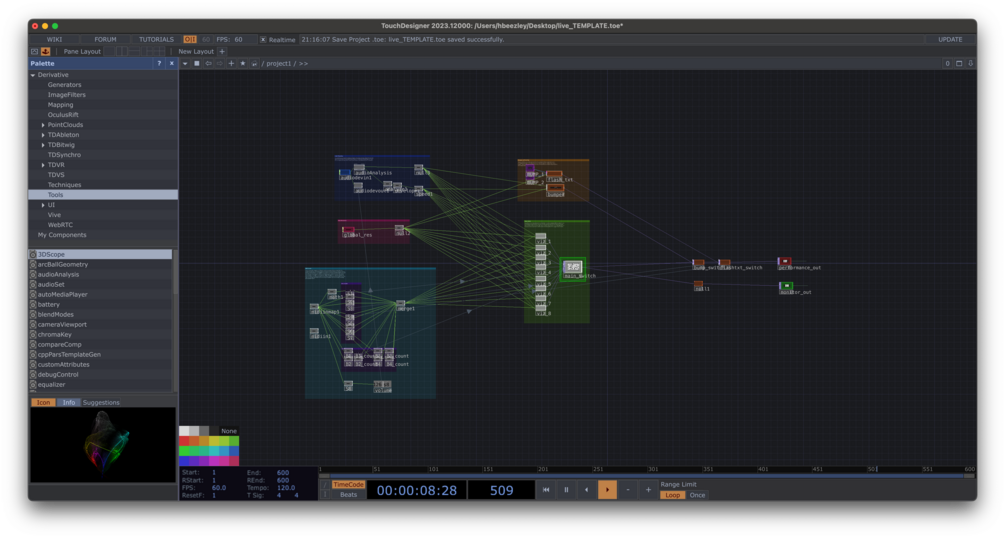Bookmark the network with the star icon
The image size is (1005, 538).
[243, 63]
